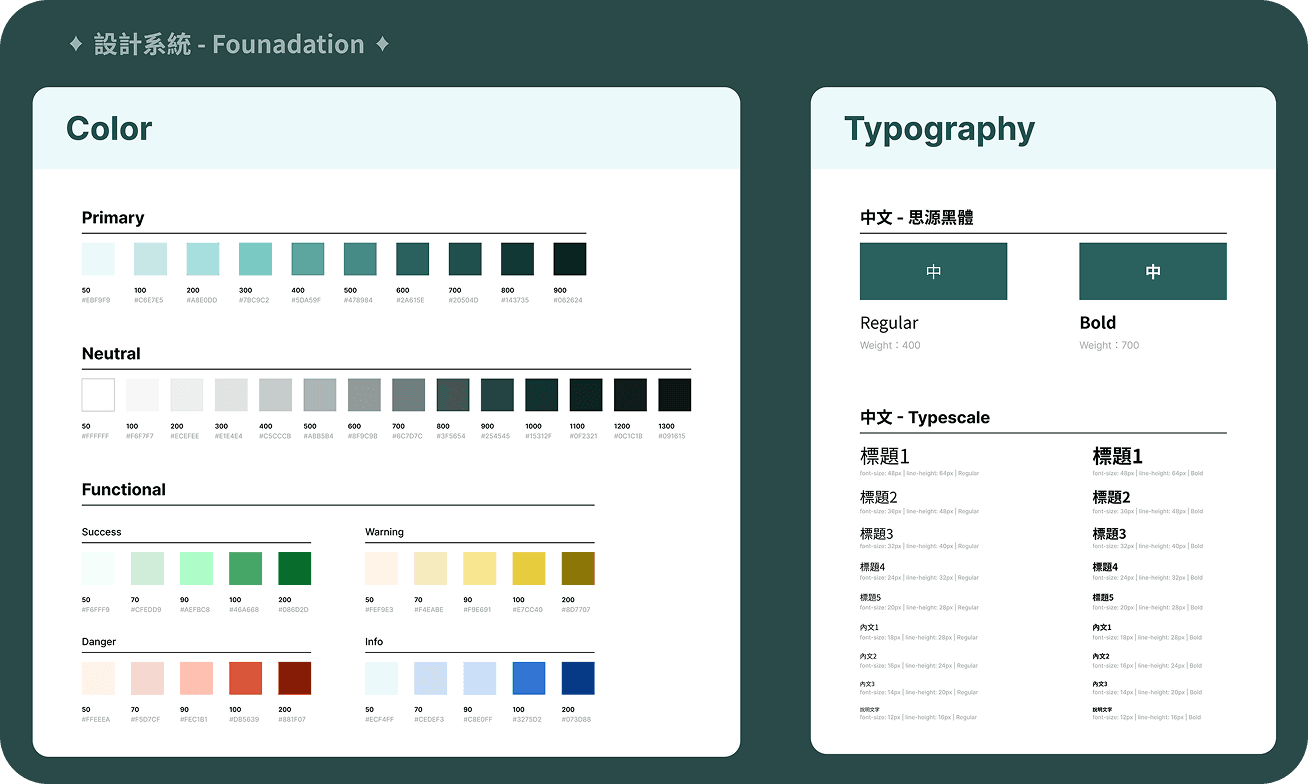This screenshot has width=1308, height=784.
Task: Click the Neutral 500 swatch #ABB5B4
Action: coord(320,395)
